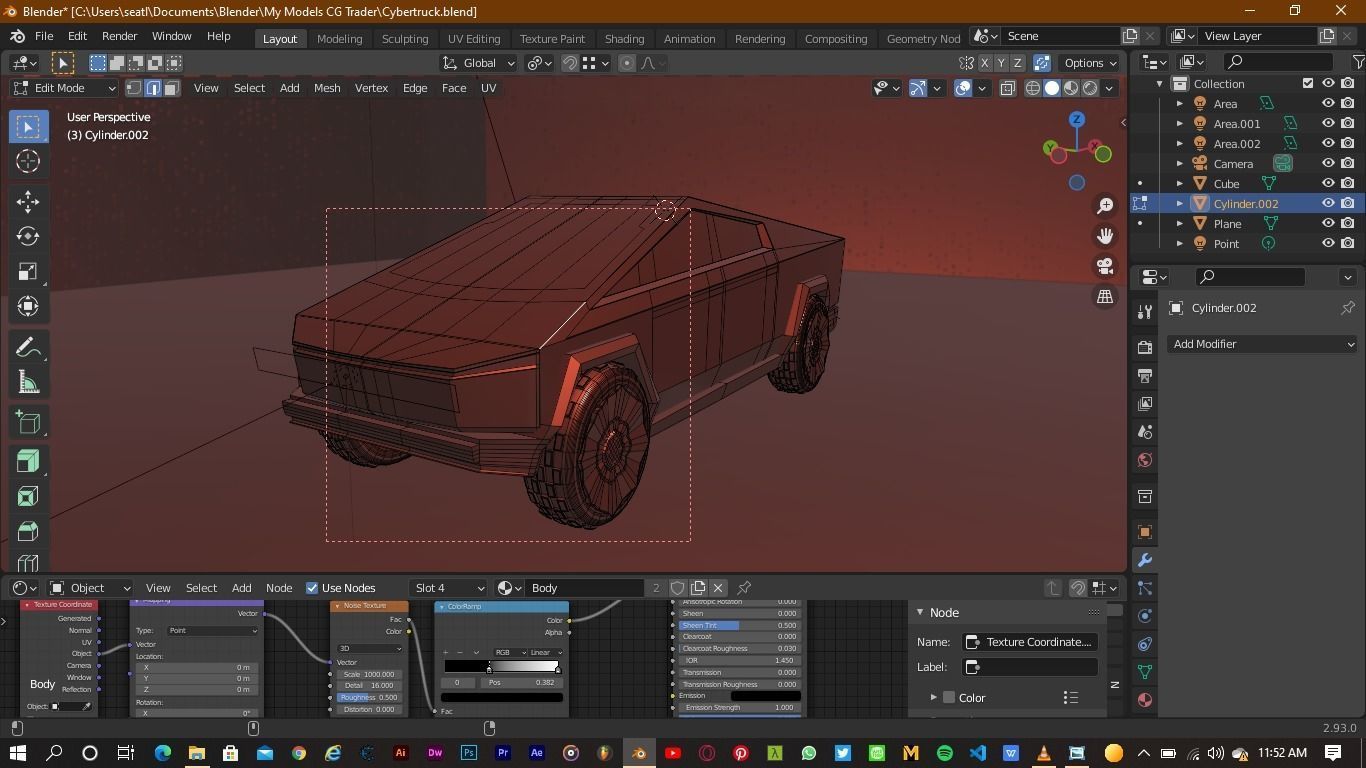Switch to face select mode
Screen dimensions: 1366x768
click(171, 88)
